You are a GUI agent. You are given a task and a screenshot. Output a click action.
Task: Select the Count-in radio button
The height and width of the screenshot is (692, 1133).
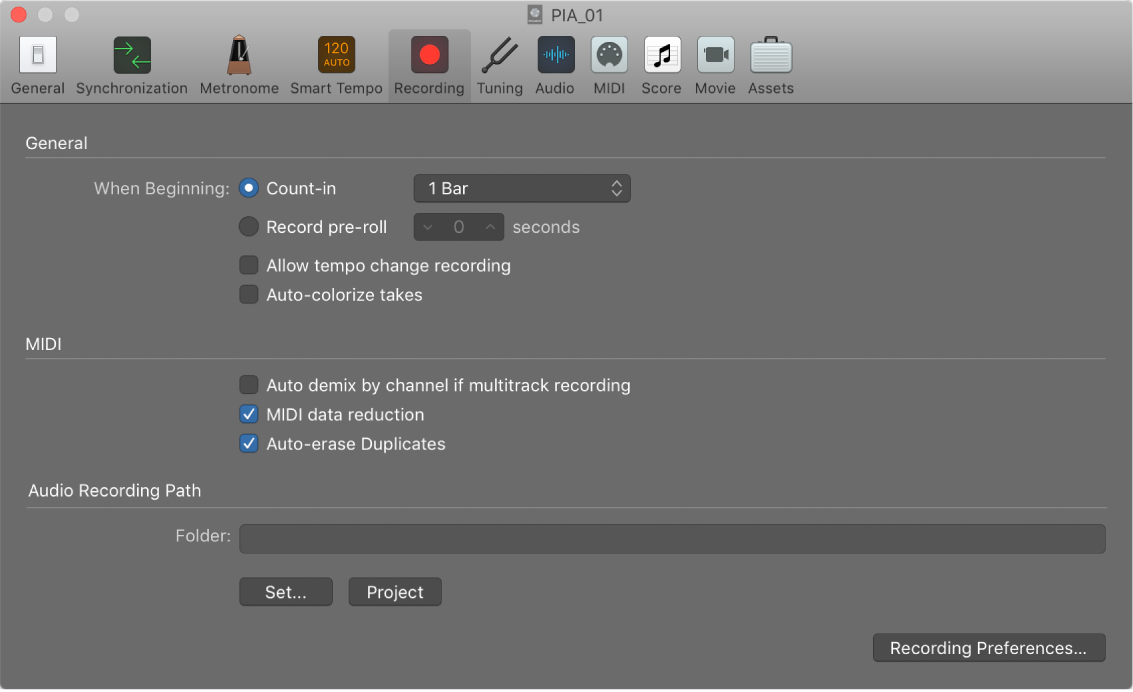(248, 188)
